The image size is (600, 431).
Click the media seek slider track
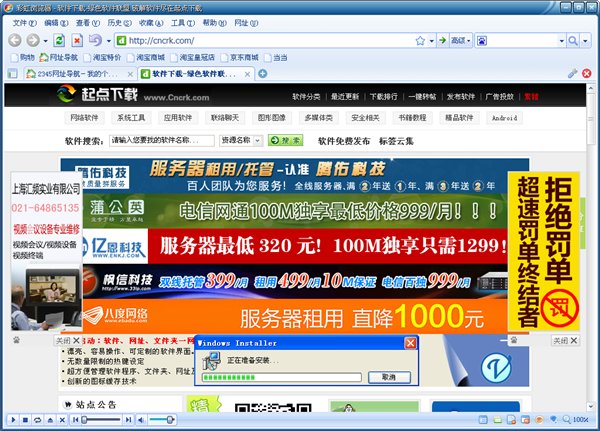[102, 420]
